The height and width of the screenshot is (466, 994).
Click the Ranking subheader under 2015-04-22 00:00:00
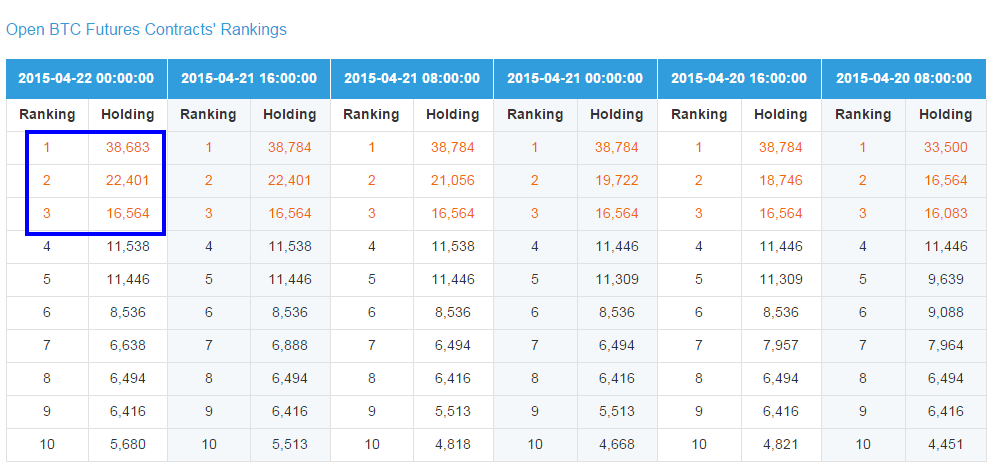[x=47, y=115]
